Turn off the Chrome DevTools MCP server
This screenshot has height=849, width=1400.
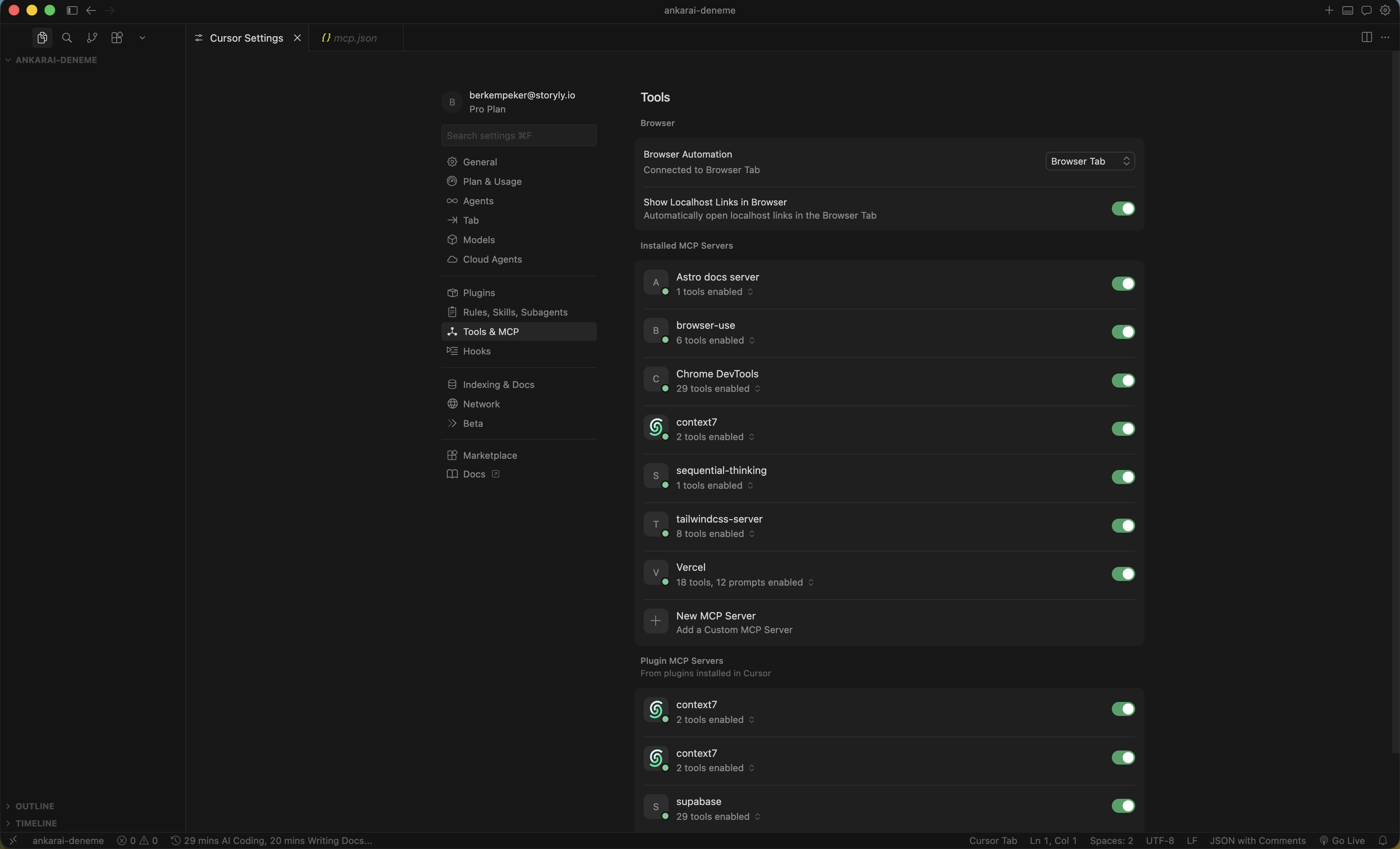[x=1123, y=381]
